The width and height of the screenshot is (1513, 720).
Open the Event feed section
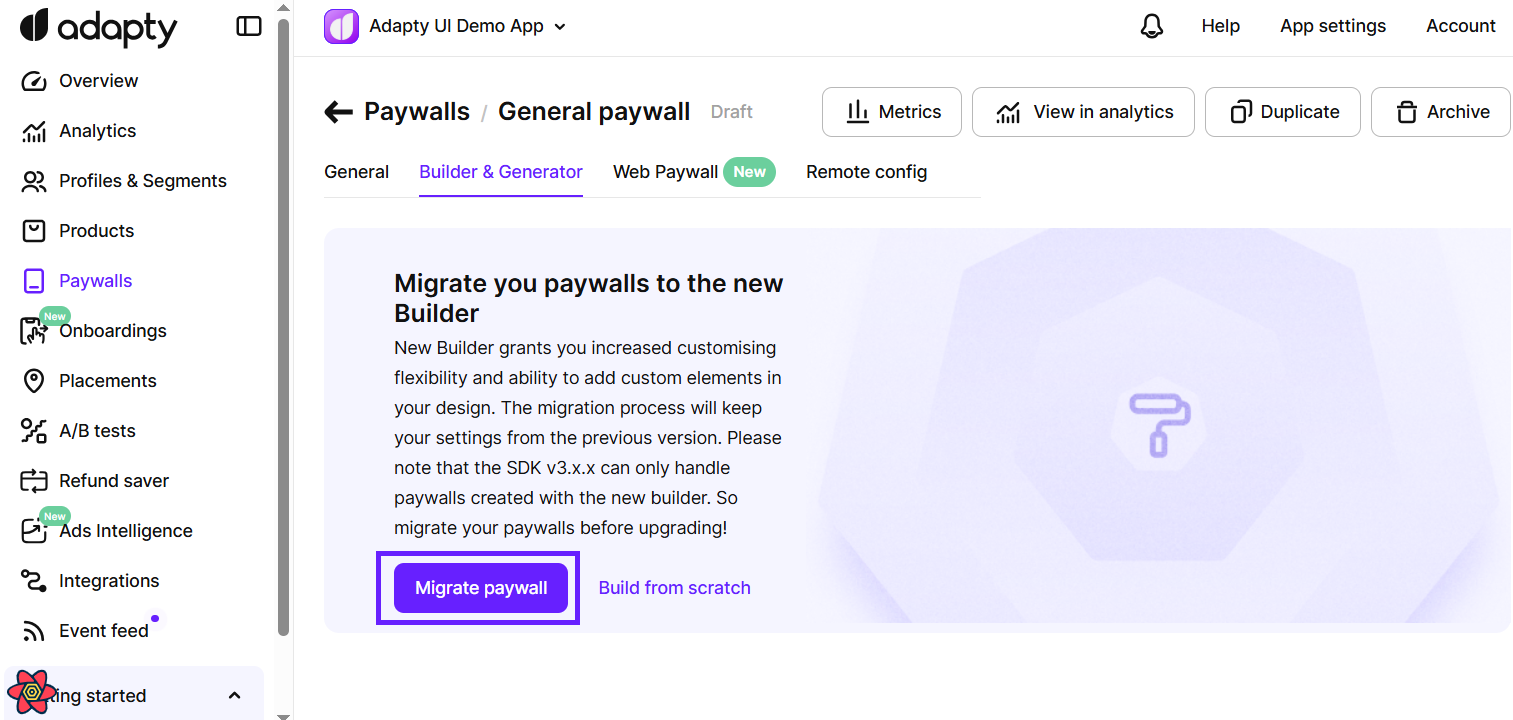click(101, 630)
